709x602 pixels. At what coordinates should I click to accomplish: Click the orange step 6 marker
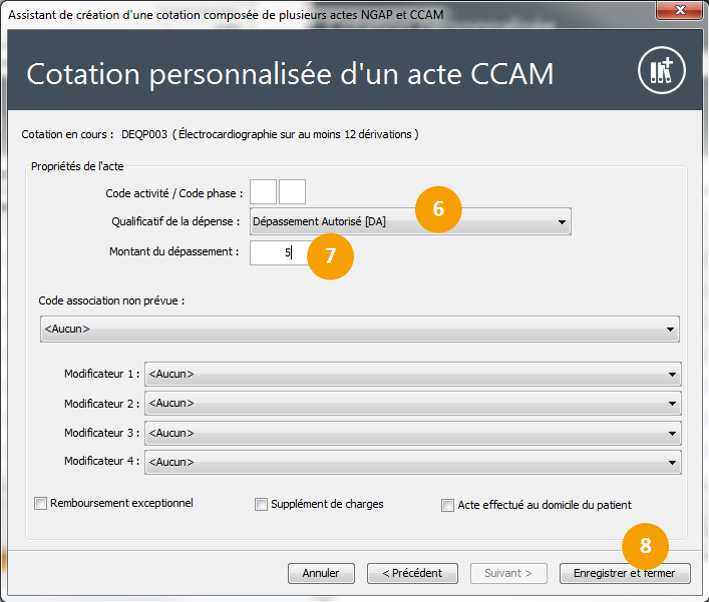pyautogui.click(x=438, y=208)
